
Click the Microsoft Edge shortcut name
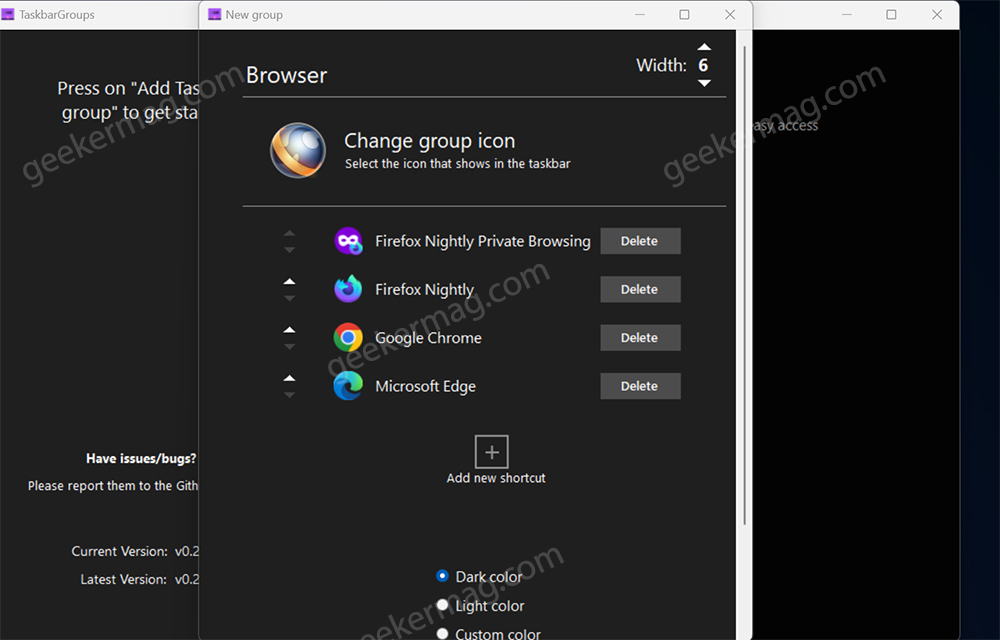pyautogui.click(x=425, y=386)
